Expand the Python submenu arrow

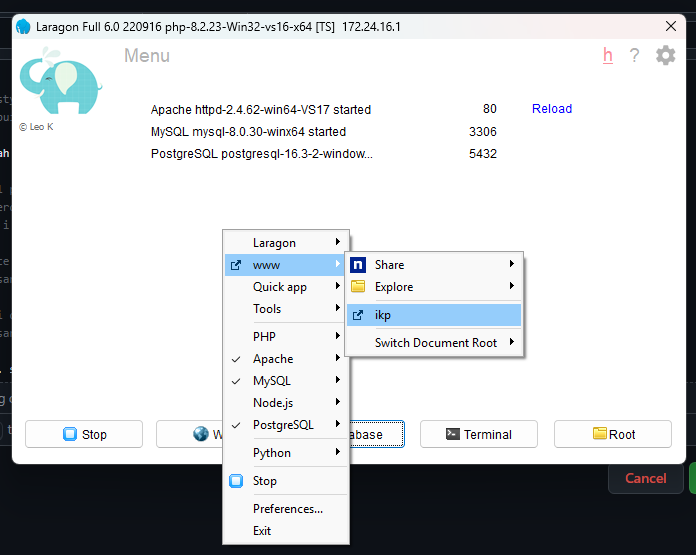338,452
